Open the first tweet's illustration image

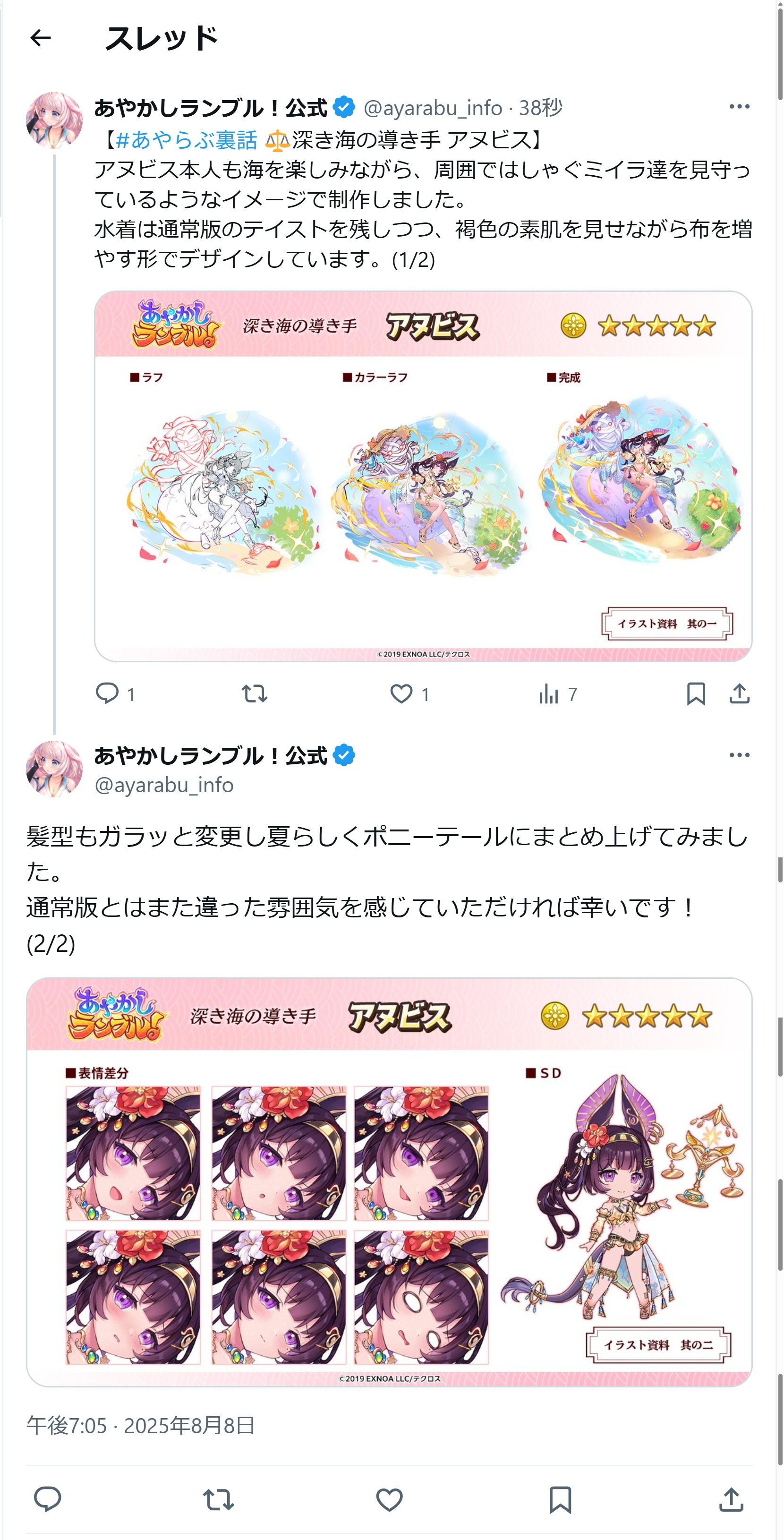pyautogui.click(x=423, y=477)
